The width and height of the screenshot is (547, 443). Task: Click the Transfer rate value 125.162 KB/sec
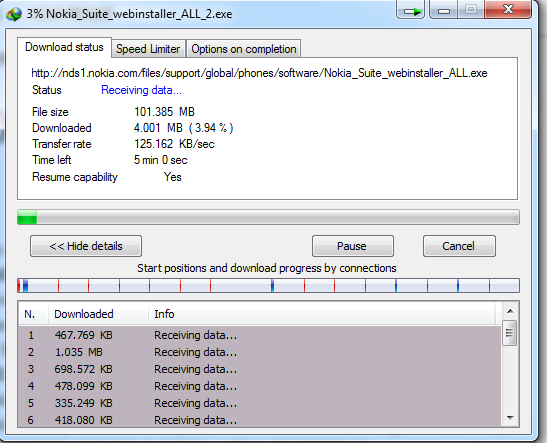[174, 144]
